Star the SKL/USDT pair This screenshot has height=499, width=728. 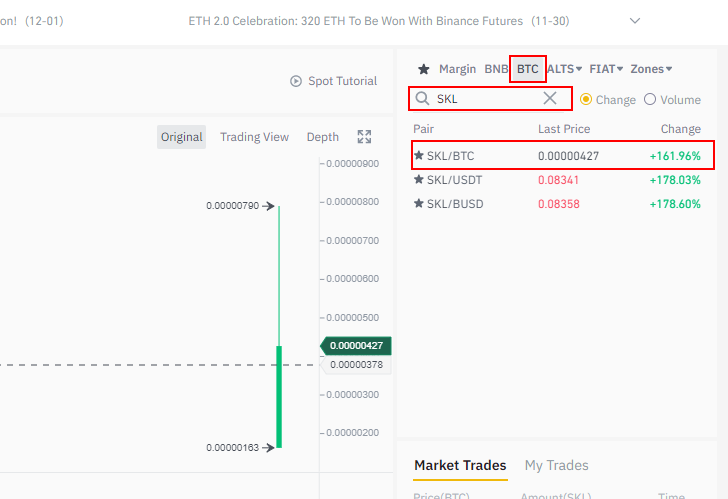419,180
